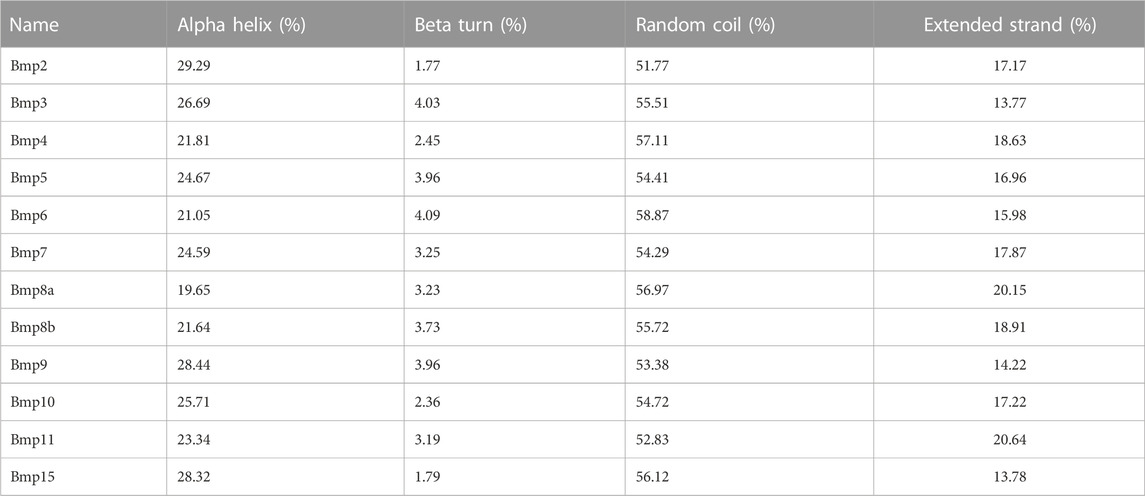The height and width of the screenshot is (496, 1145).
Task: Select the Random coil (%) column header
Action: pyautogui.click(x=705, y=24)
